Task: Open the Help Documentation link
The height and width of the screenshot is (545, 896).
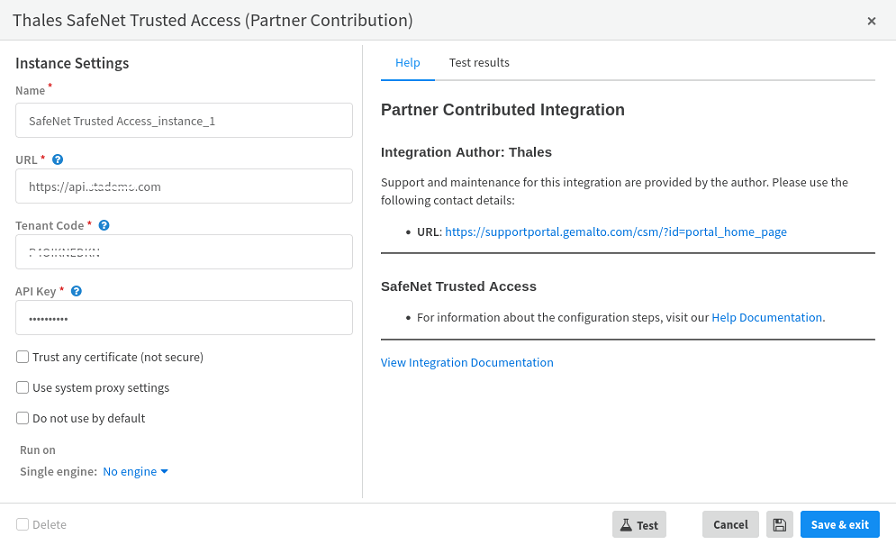Action: pos(766,318)
